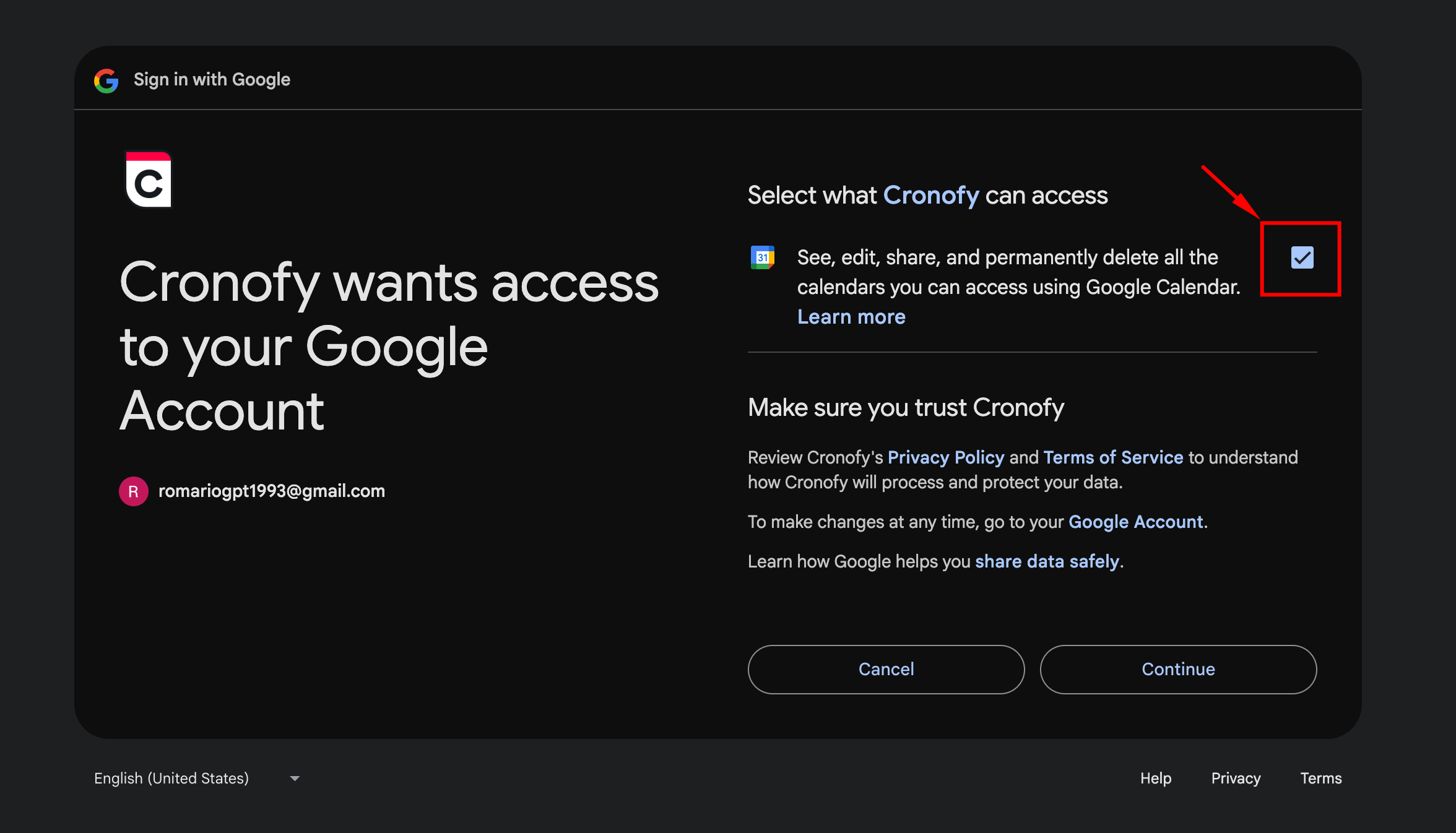
Task: Open the Google Account link
Action: pyautogui.click(x=1136, y=522)
